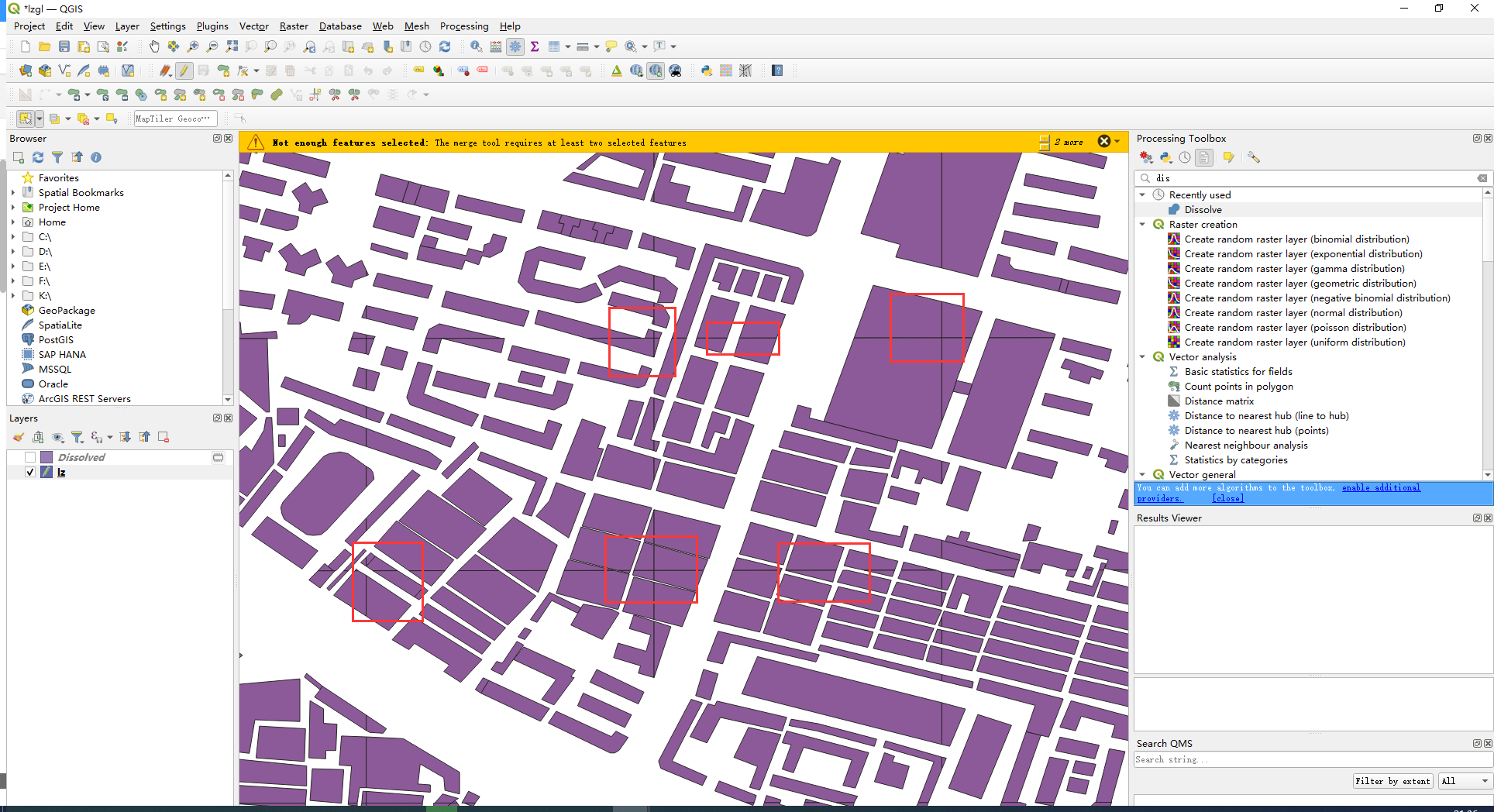The height and width of the screenshot is (812, 1494).
Task: Click the [close] link in toolbox hint
Action: 1228,498
